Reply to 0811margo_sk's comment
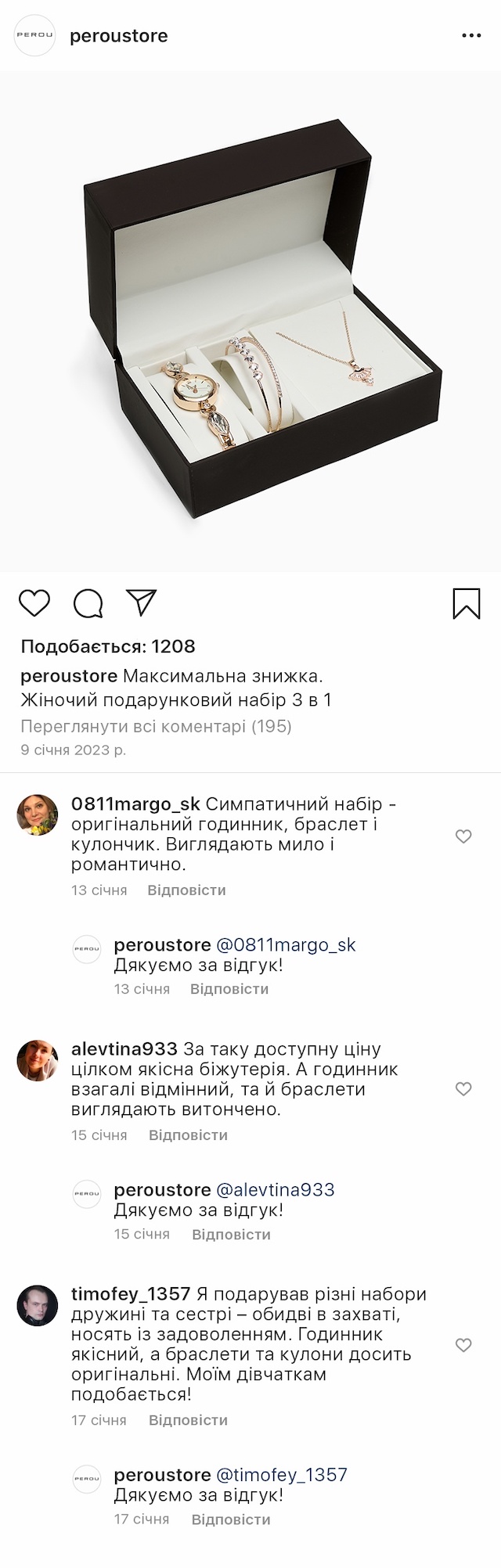Screen dimensions: 501x1568 tap(186, 890)
